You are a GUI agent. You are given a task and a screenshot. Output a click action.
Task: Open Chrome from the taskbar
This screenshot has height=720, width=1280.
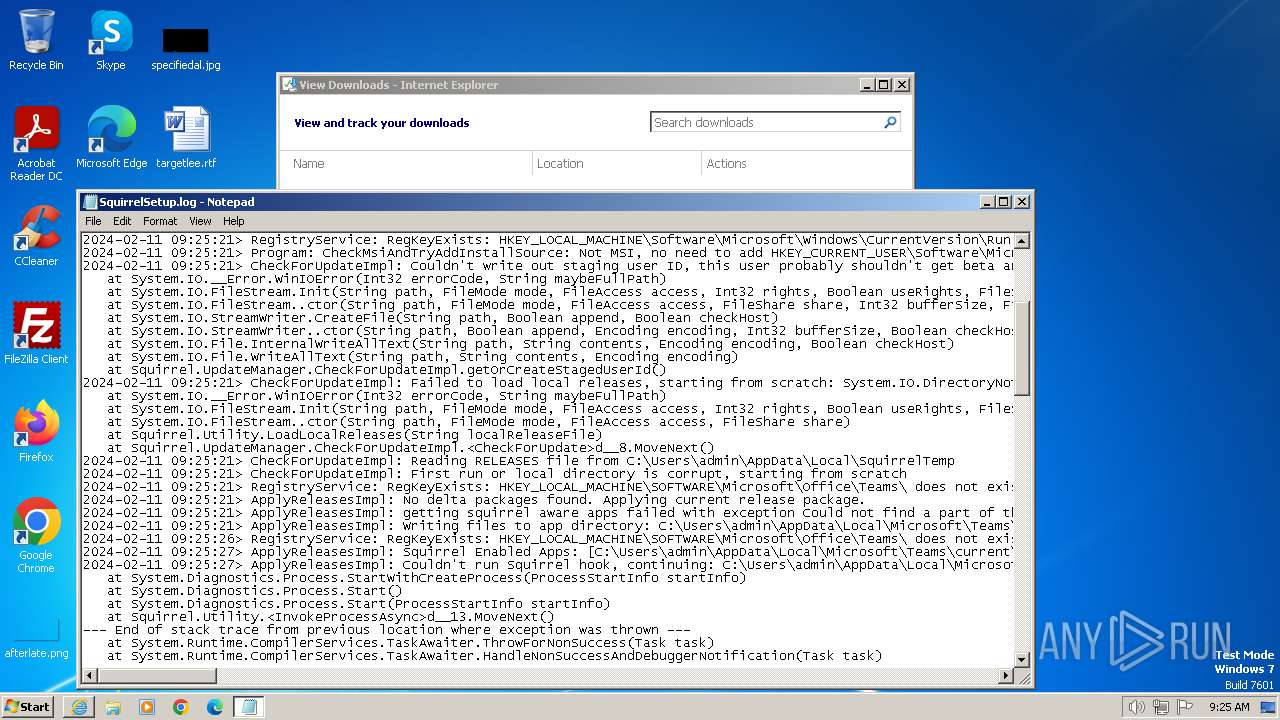181,707
